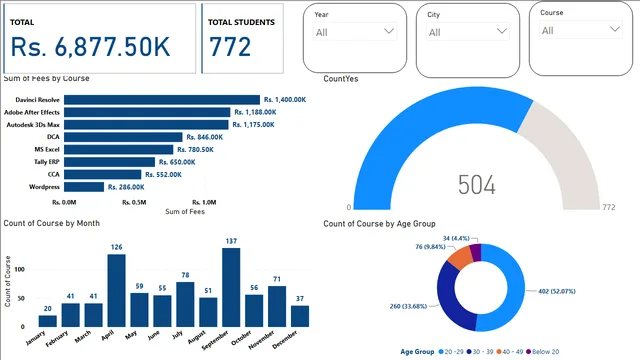The width and height of the screenshot is (640, 360).
Task: Open the Course slicer dropdown
Action: click(x=581, y=30)
